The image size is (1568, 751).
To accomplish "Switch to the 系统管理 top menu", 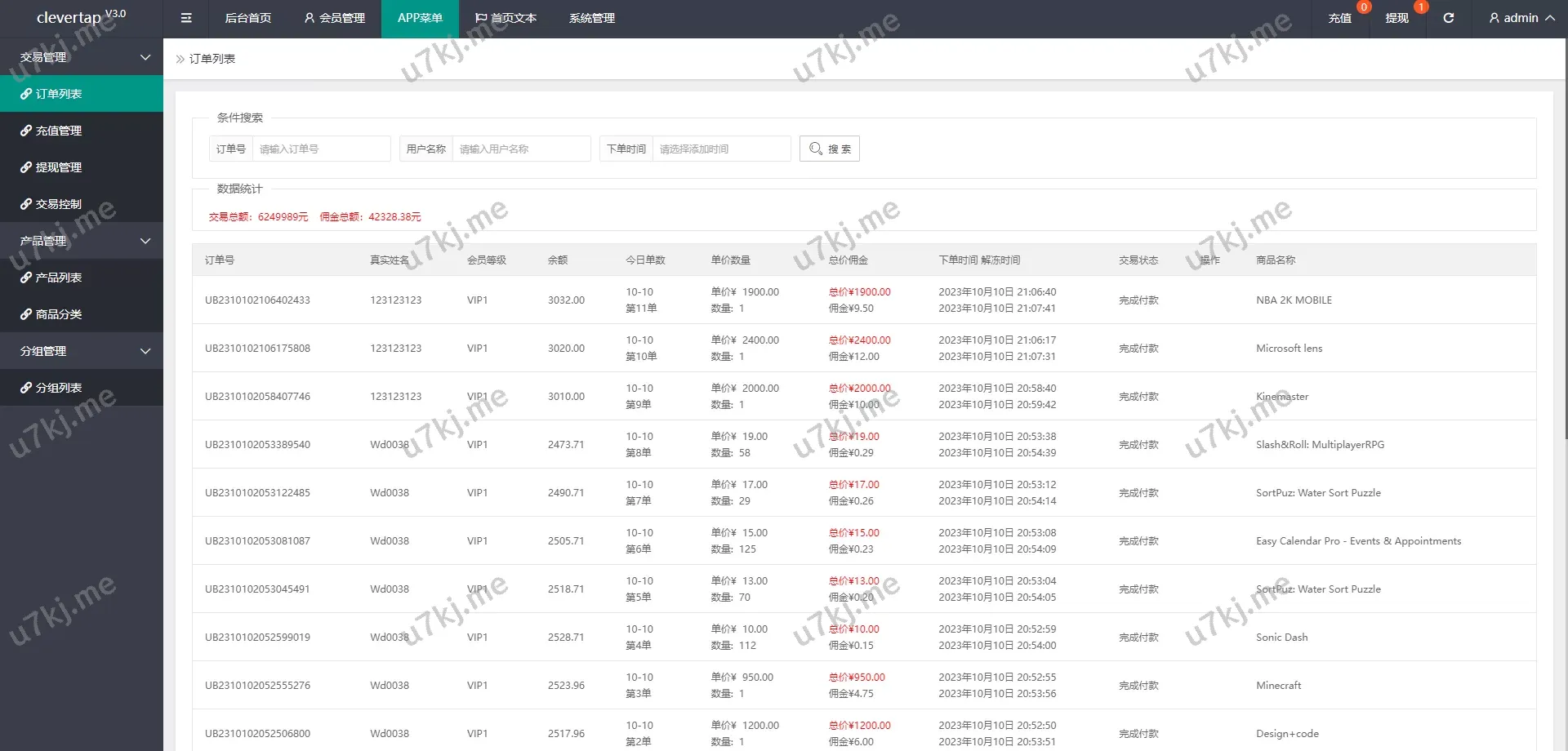I will [x=592, y=18].
